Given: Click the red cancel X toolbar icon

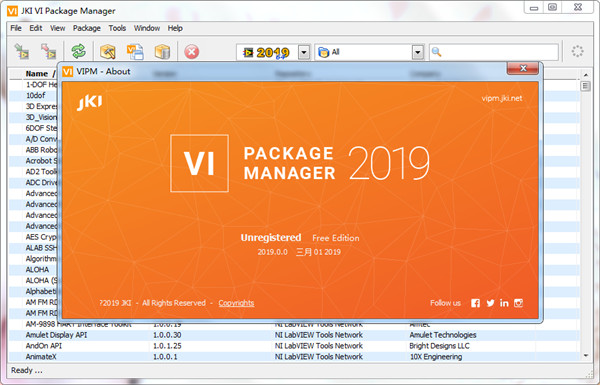Looking at the screenshot, I should [192, 52].
